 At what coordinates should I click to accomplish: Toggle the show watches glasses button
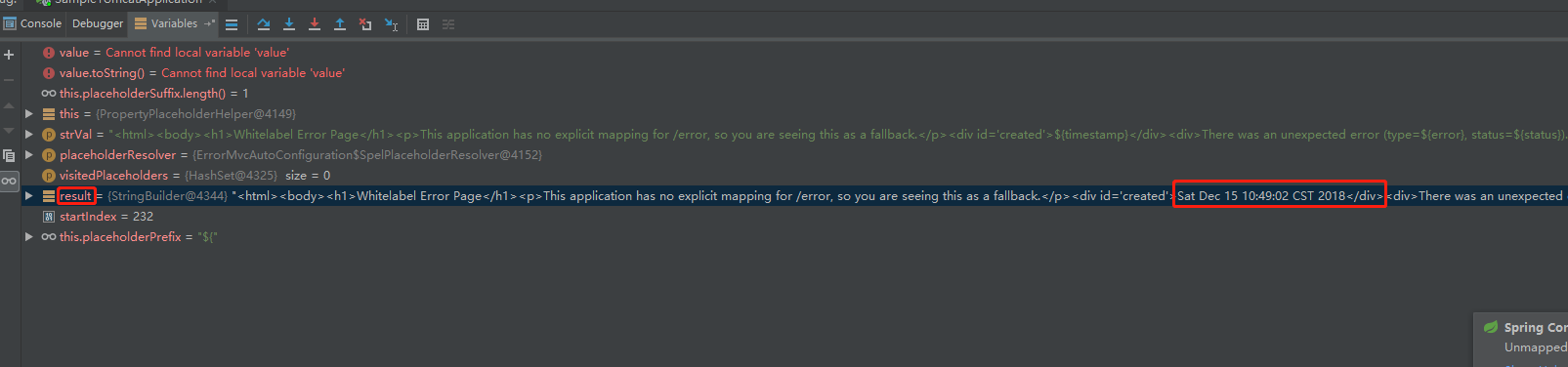(x=9, y=181)
